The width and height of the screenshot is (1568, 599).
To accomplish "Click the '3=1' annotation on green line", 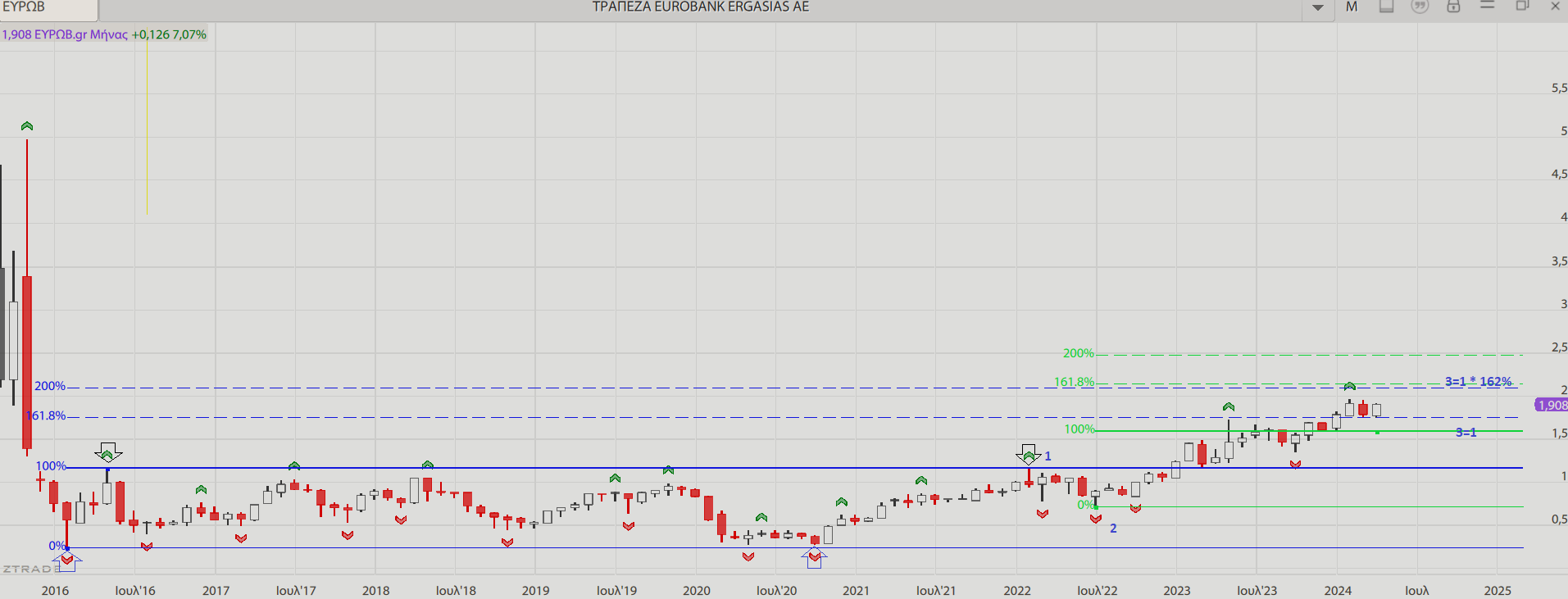I will 1466,433.
